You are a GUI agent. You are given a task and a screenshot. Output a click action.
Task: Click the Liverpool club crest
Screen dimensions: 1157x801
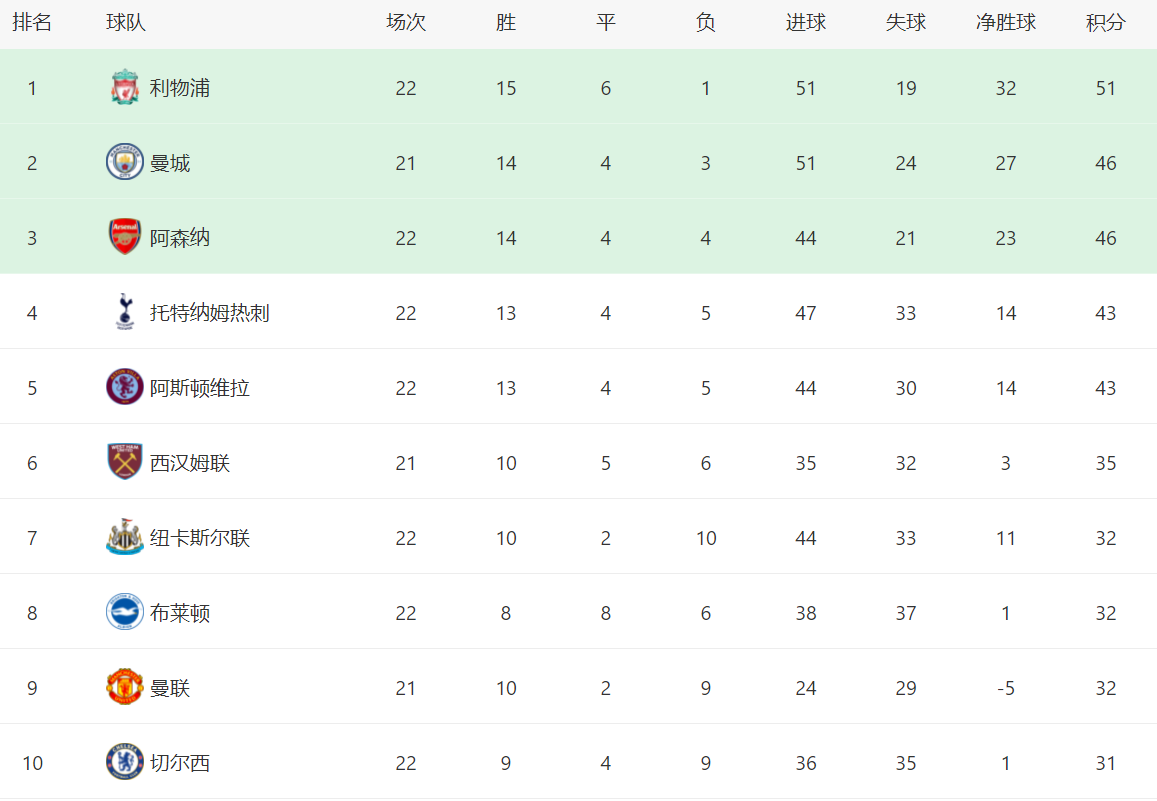(x=125, y=88)
